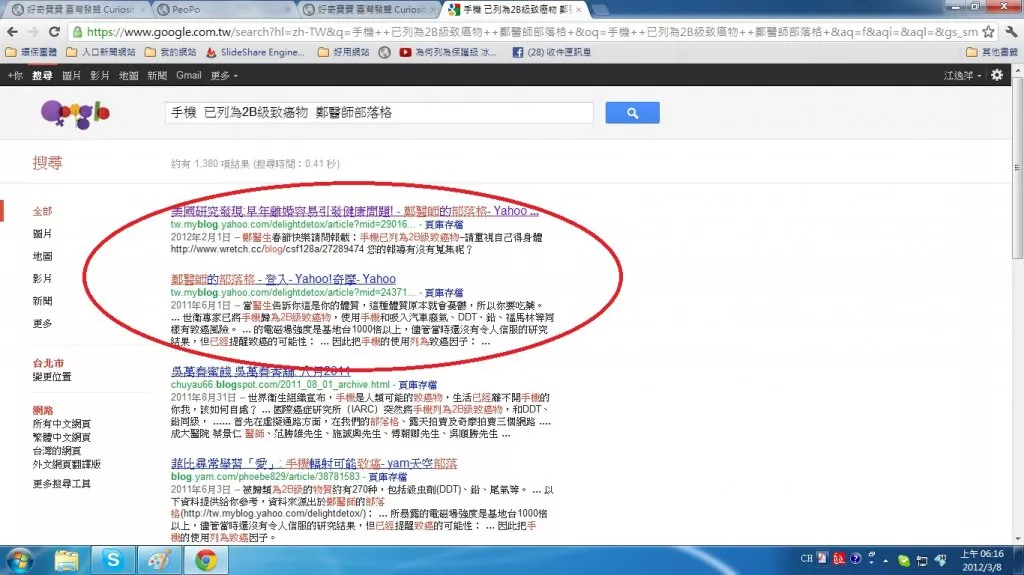
Task: Open the 我的網站 bookmark folder
Action: pos(170,52)
